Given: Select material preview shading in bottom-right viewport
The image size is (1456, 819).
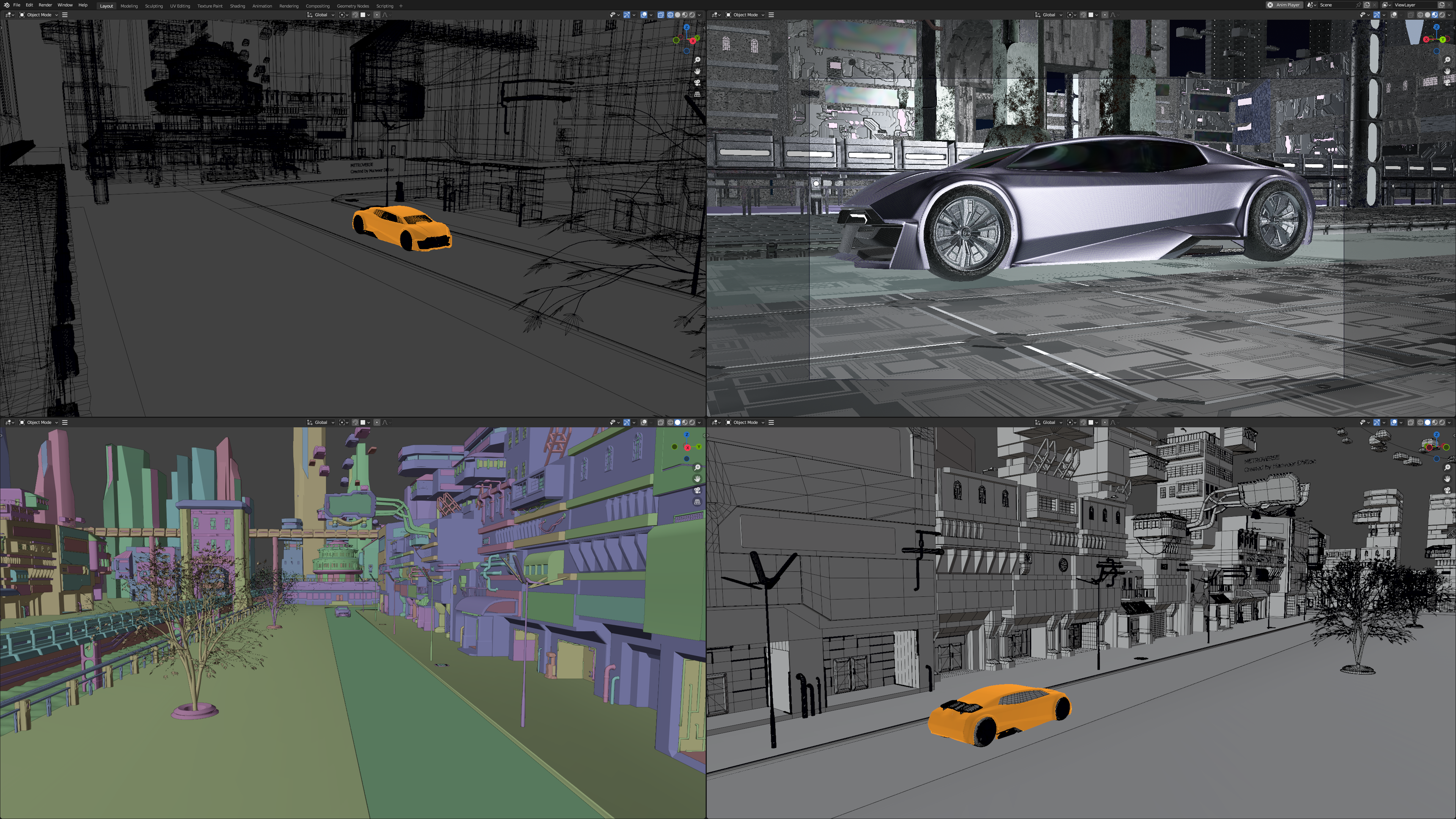Looking at the screenshot, I should tap(1434, 422).
